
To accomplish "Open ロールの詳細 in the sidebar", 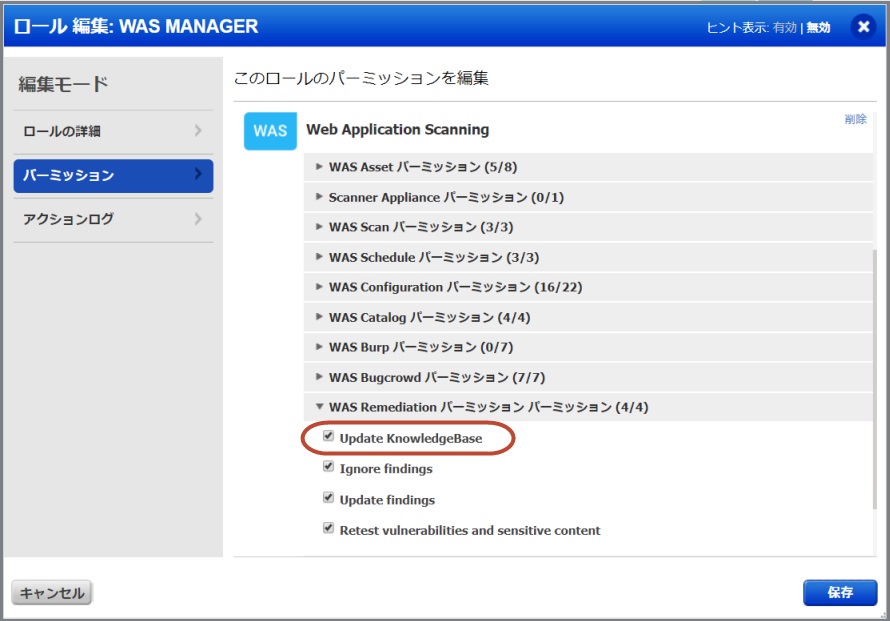I will coord(113,131).
